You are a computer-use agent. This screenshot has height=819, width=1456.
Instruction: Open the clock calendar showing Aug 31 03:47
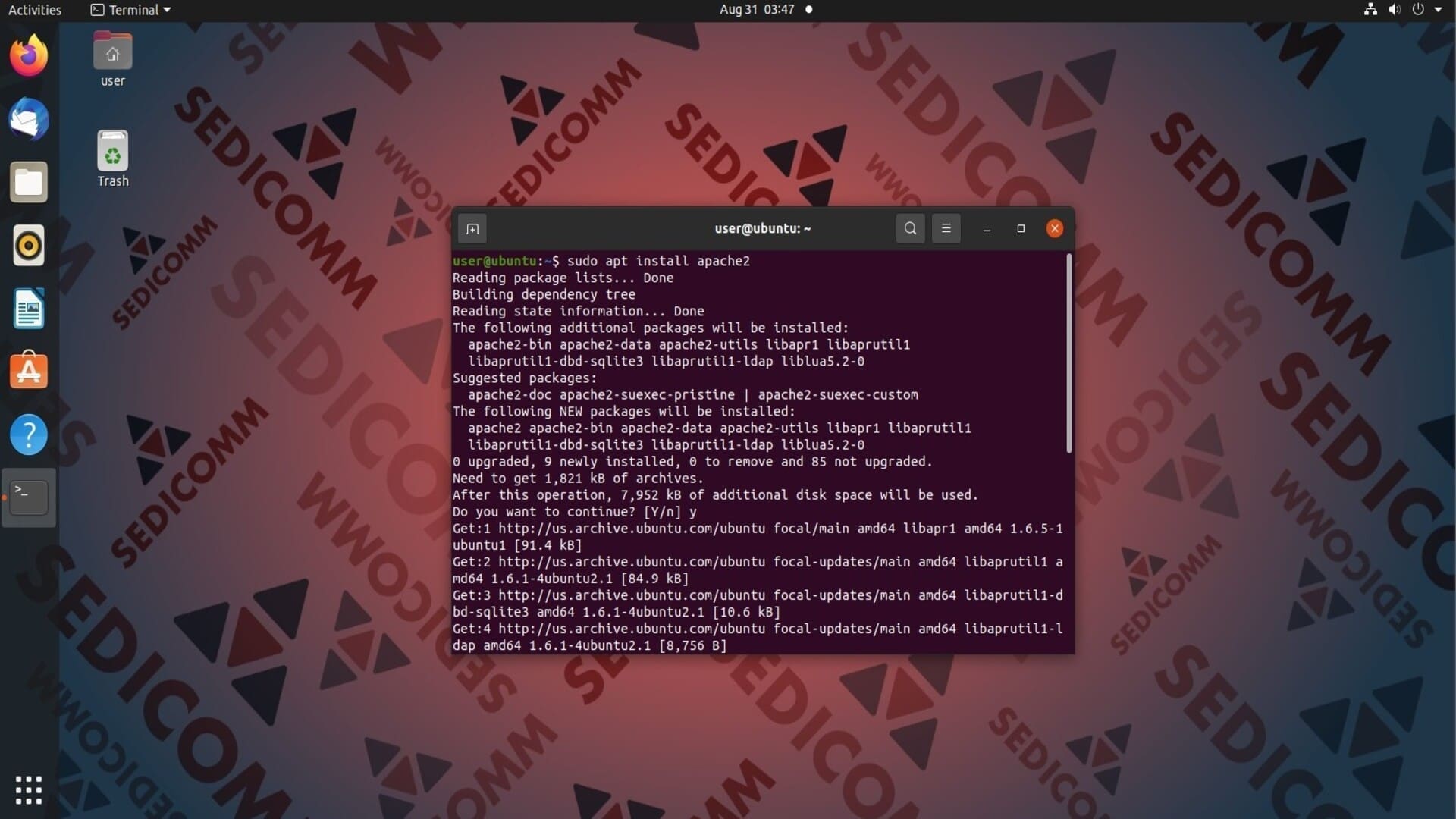pos(757,10)
